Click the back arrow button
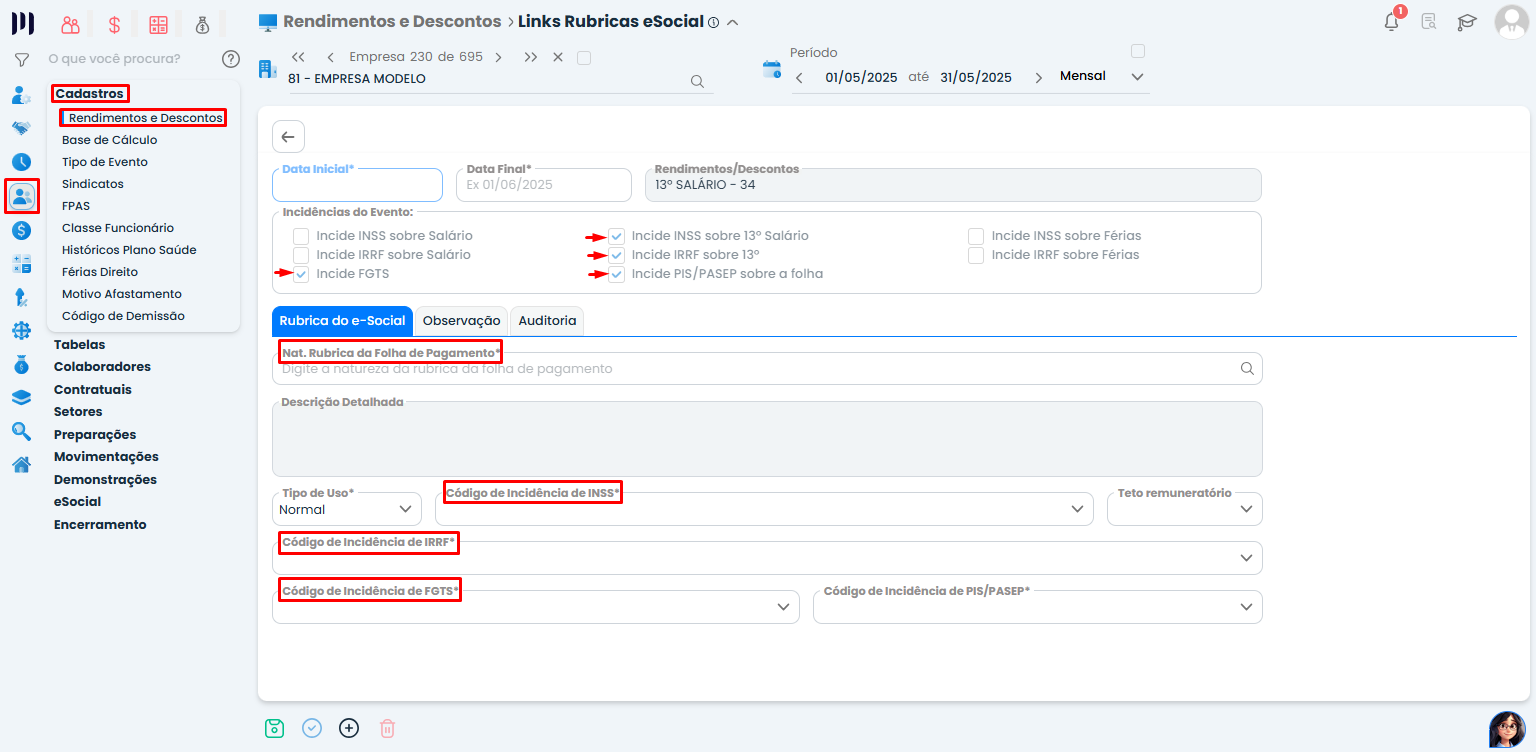The height and width of the screenshot is (752, 1536). click(288, 137)
